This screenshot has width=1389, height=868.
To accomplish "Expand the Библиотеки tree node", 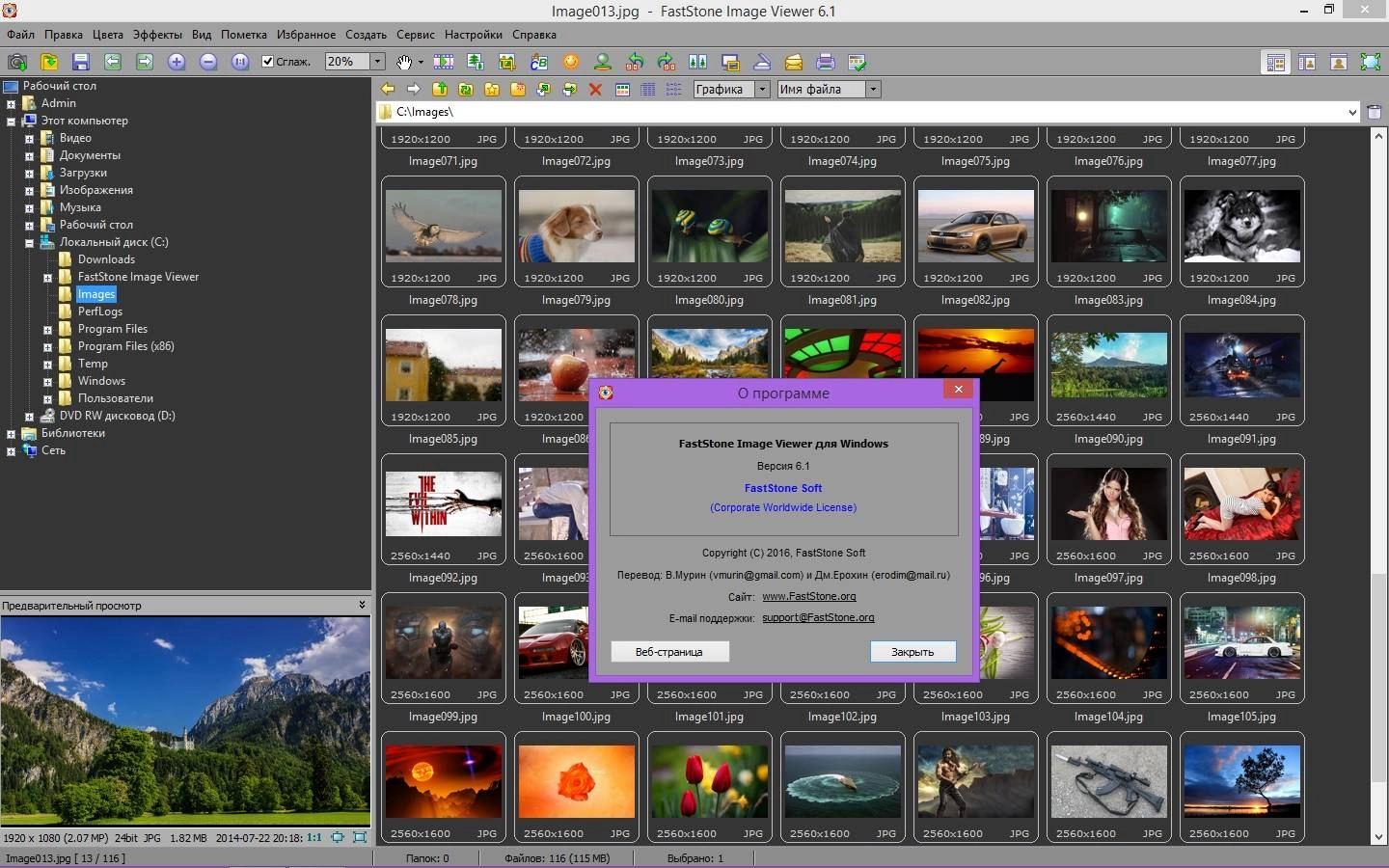I will coord(11,434).
